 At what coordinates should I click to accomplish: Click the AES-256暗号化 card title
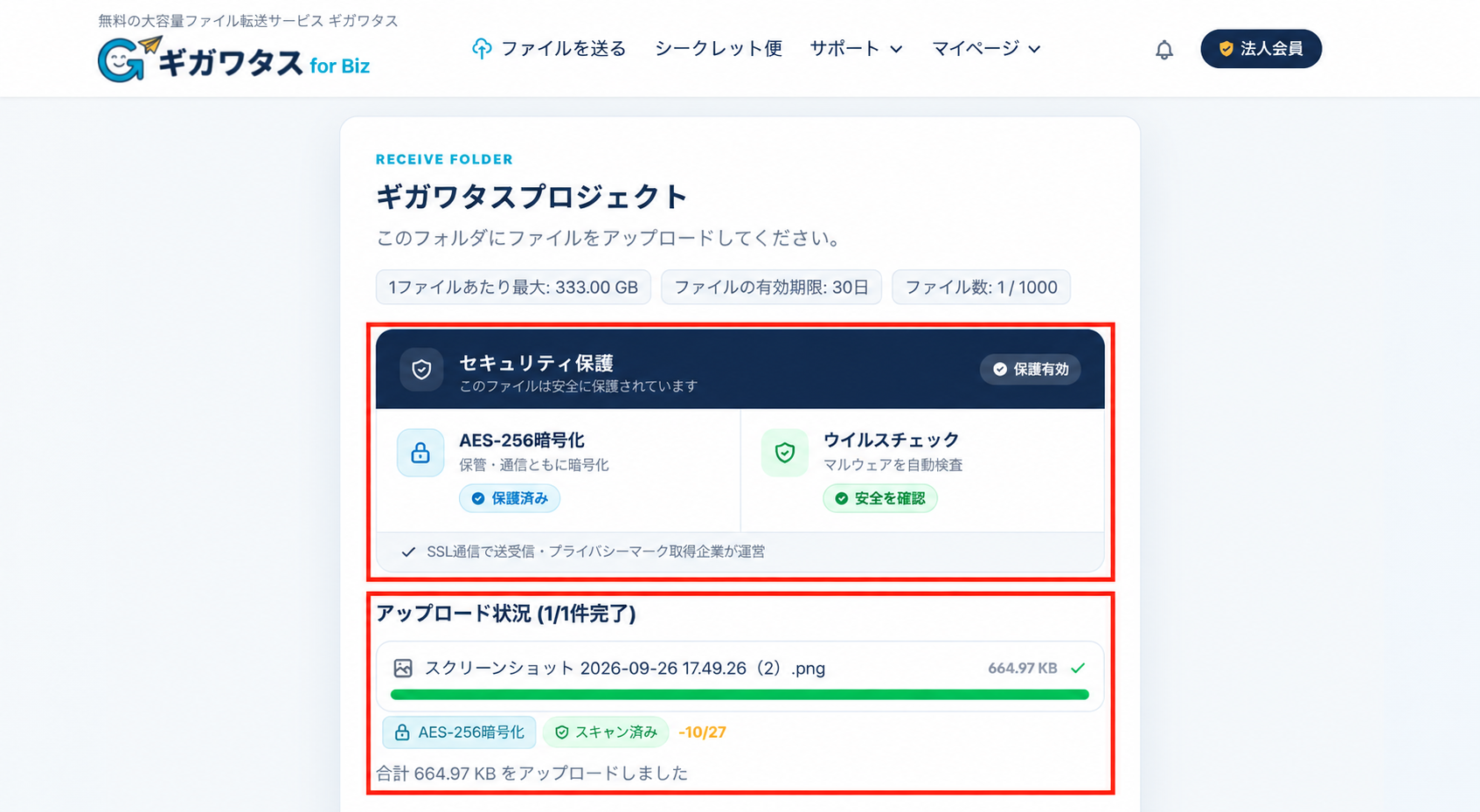522,441
